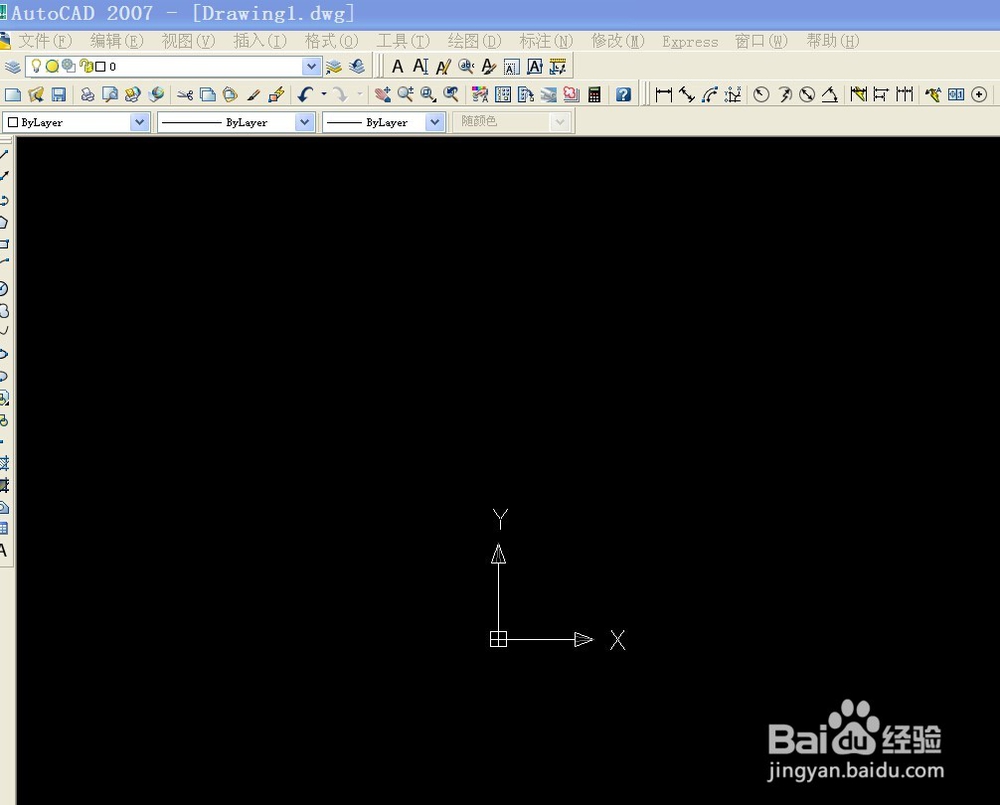Select the Angular Dimension tool
The height and width of the screenshot is (805, 1000).
(830, 95)
